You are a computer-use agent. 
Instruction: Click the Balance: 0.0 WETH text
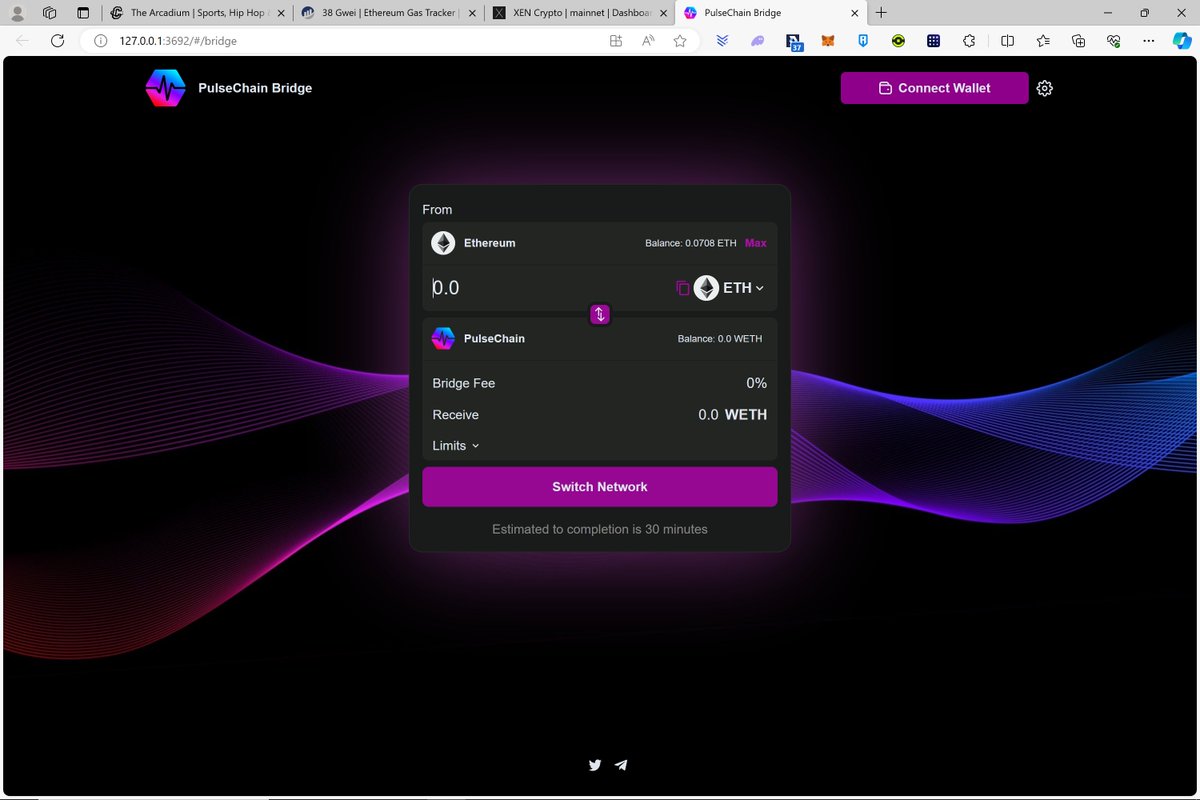720,339
